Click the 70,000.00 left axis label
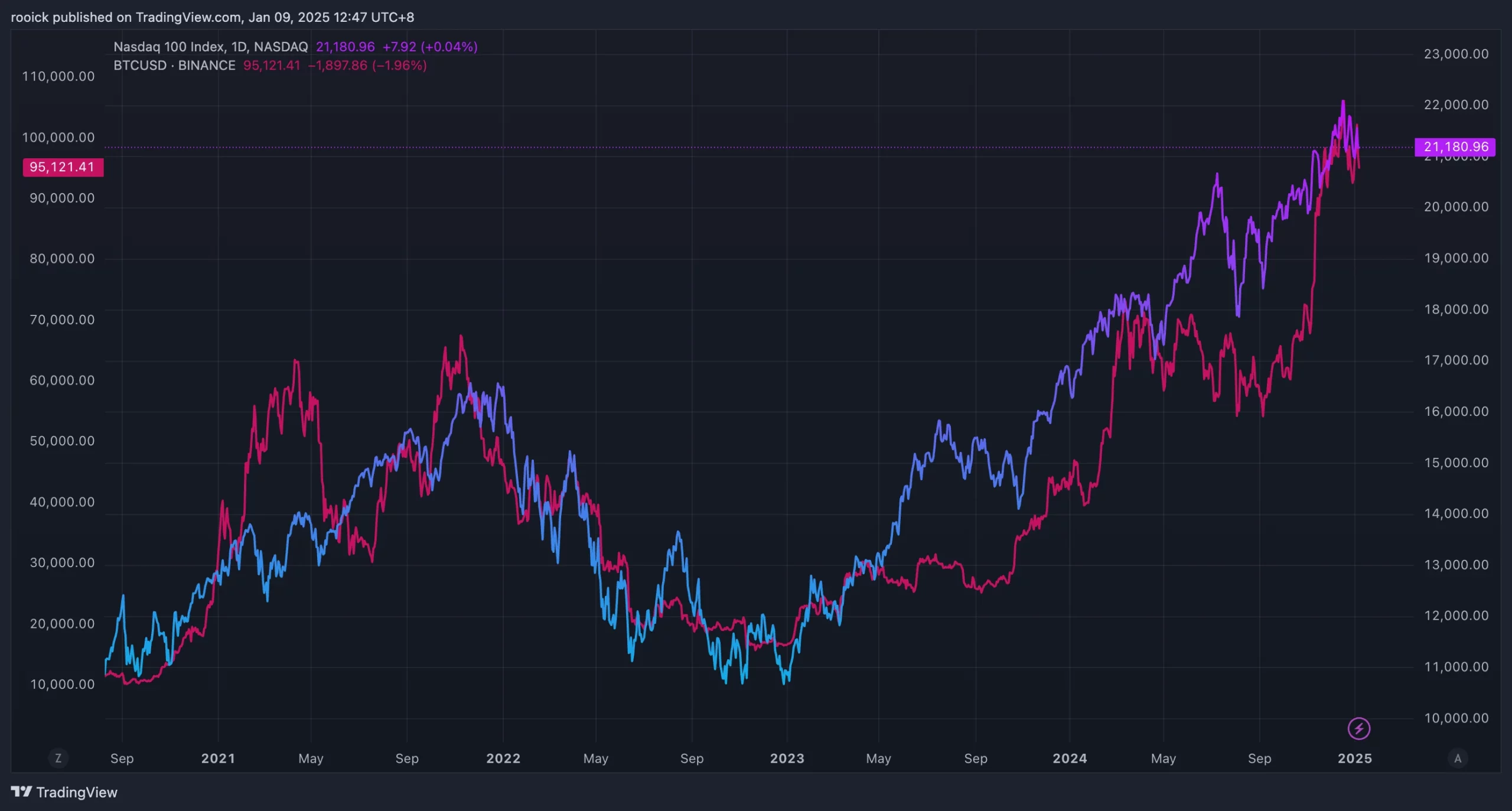Viewport: 1512px width, 811px height. pyautogui.click(x=62, y=320)
